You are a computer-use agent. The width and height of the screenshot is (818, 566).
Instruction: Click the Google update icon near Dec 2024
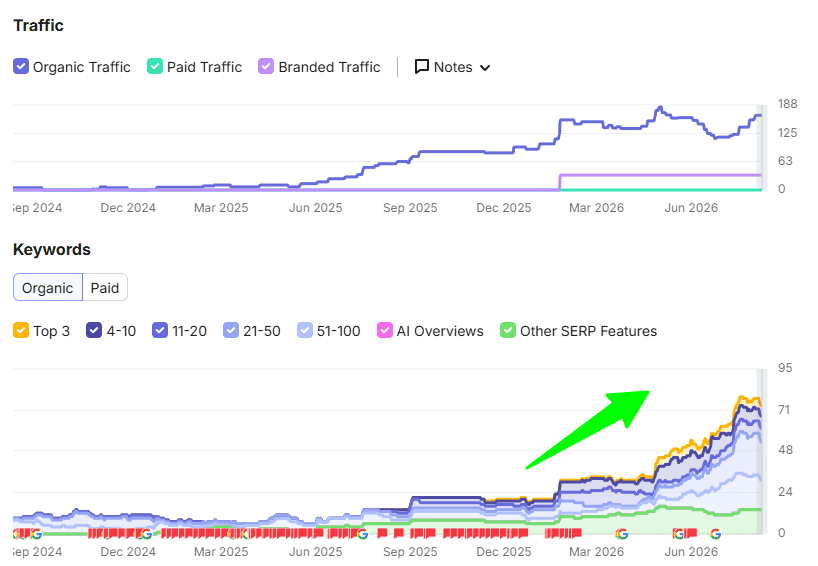point(147,534)
